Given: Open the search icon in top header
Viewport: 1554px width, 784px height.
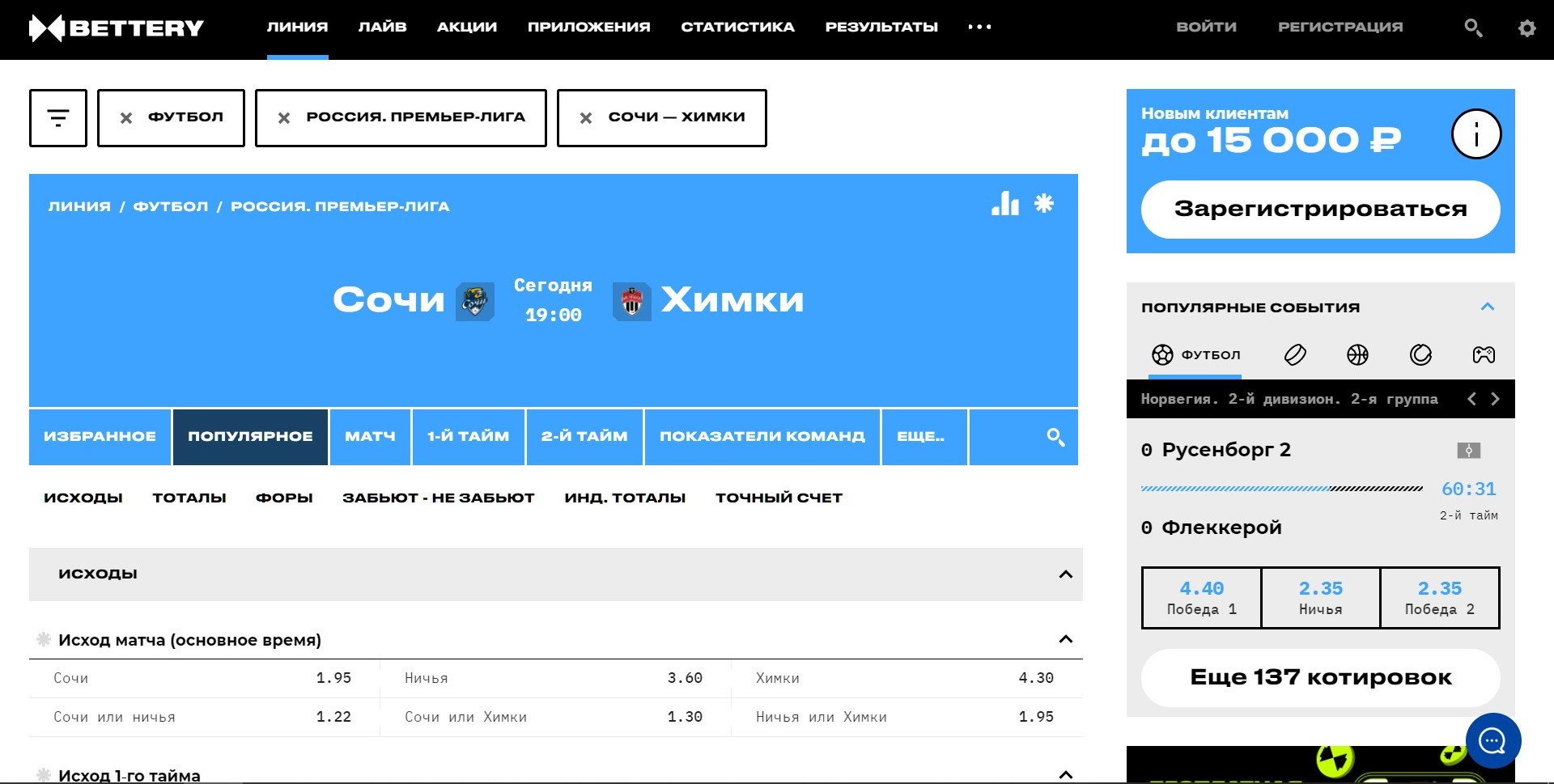Looking at the screenshot, I should coord(1473,28).
